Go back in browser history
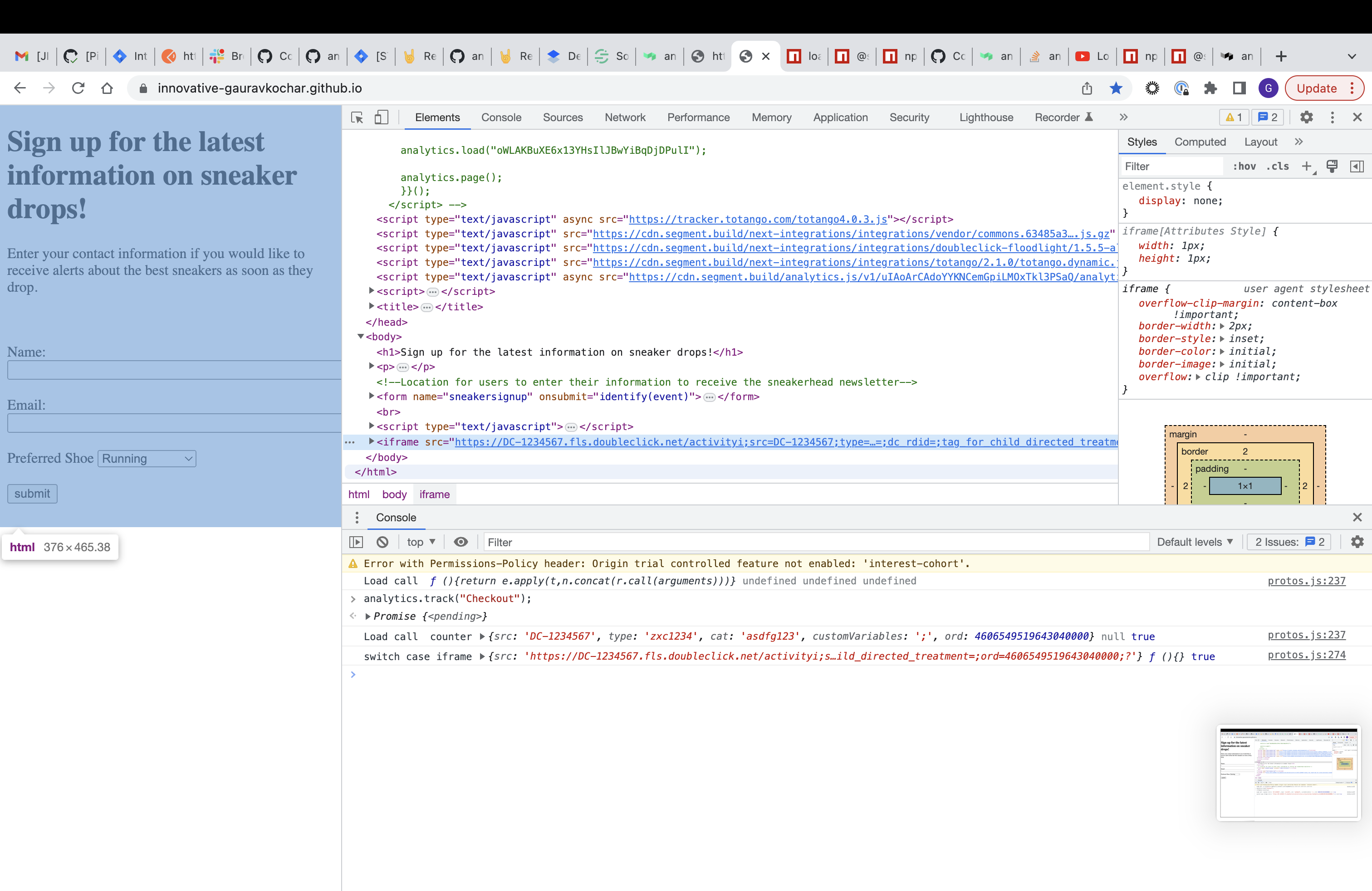The height and width of the screenshot is (891, 1372). click(x=20, y=88)
